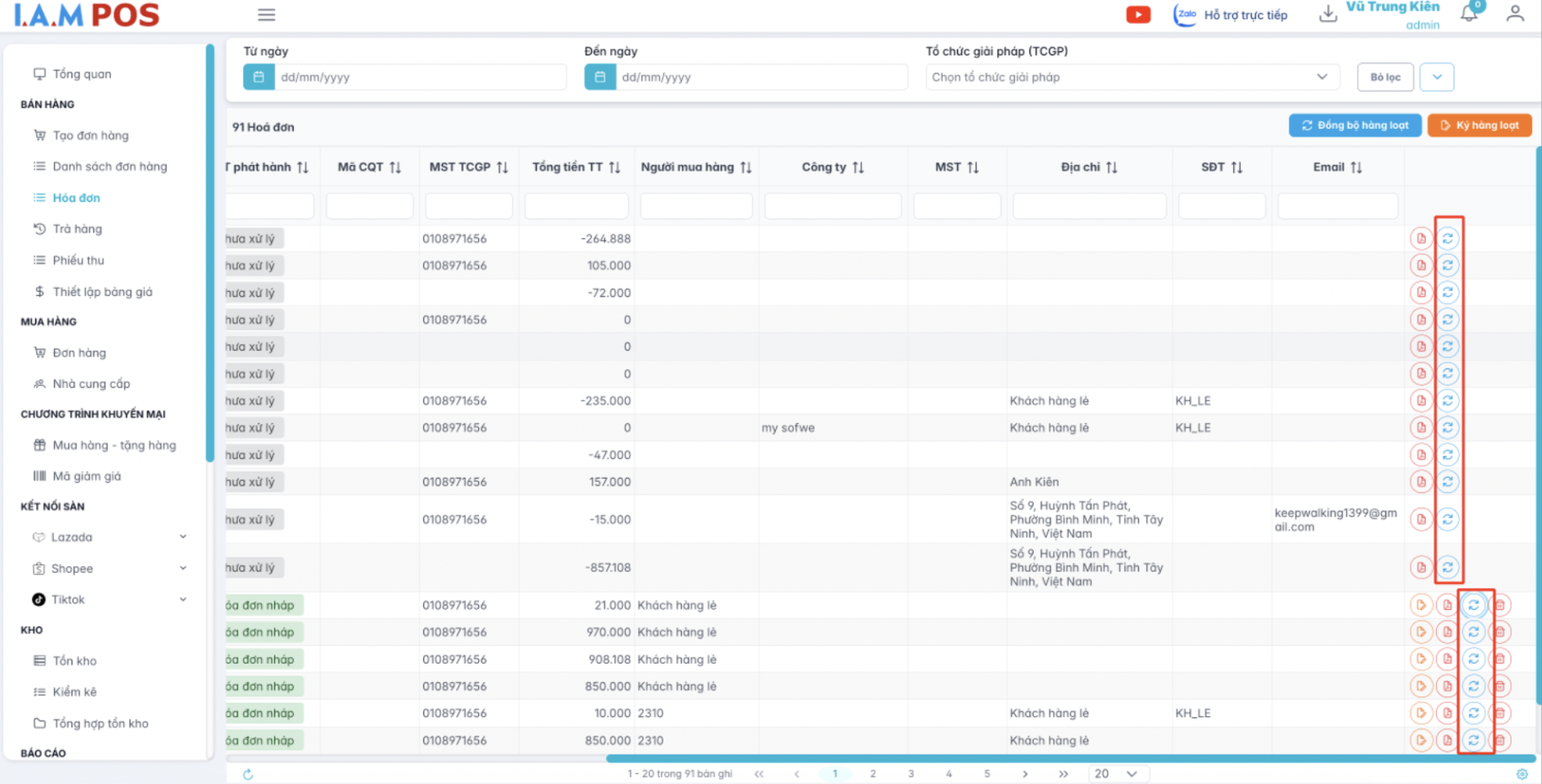Click the 'Ký hàng loạt' button

1479,125
